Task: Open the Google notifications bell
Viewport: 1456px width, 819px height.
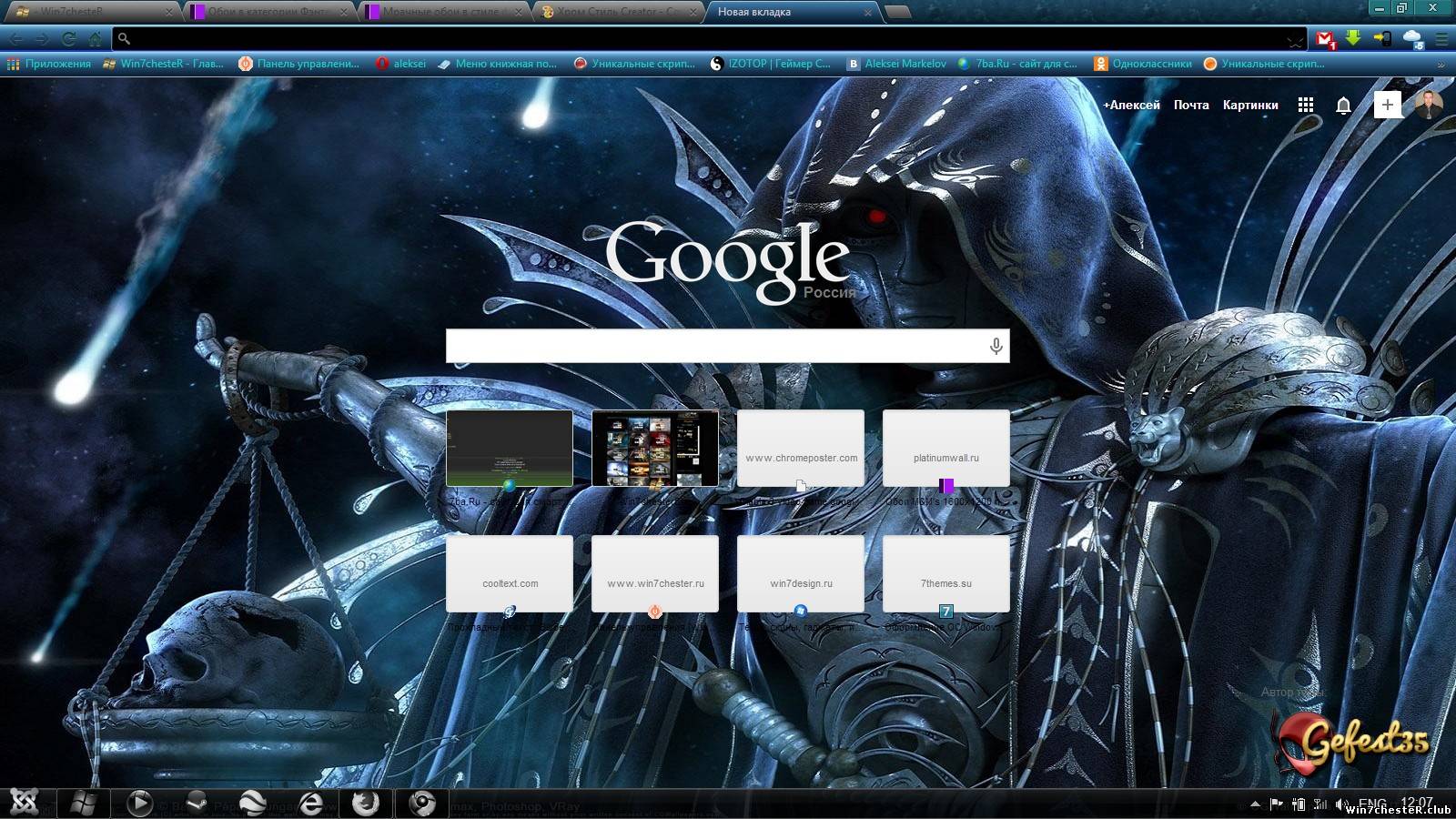Action: [1343, 106]
